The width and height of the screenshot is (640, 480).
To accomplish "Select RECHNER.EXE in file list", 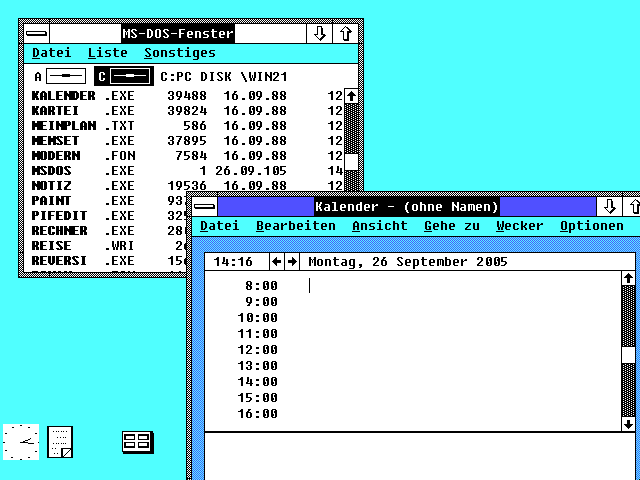I will [109, 231].
